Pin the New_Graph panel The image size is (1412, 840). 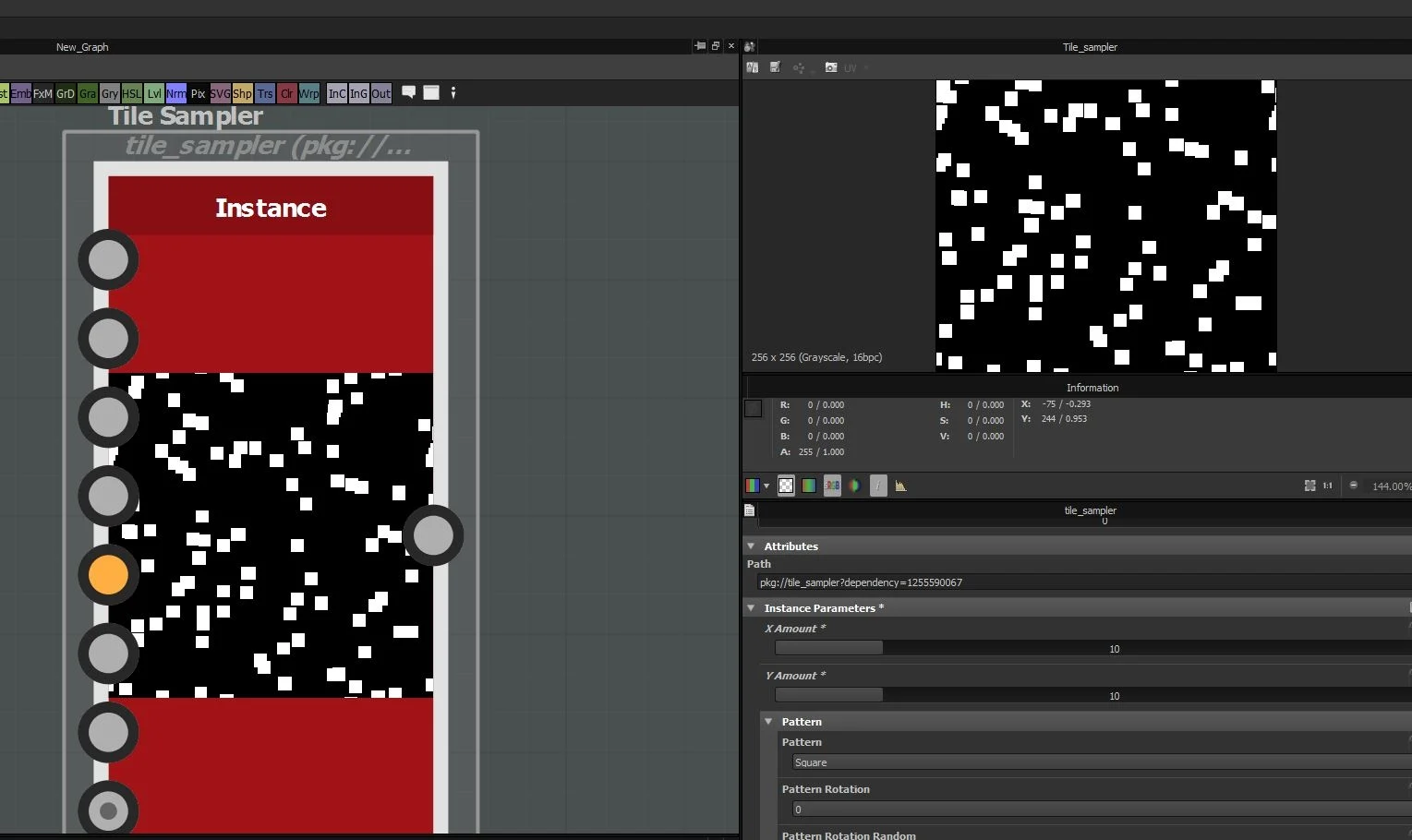[x=700, y=46]
